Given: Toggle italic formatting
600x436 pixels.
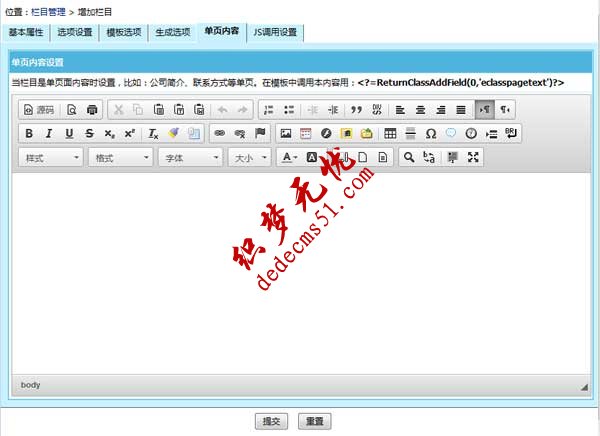Looking at the screenshot, I should click(x=49, y=133).
